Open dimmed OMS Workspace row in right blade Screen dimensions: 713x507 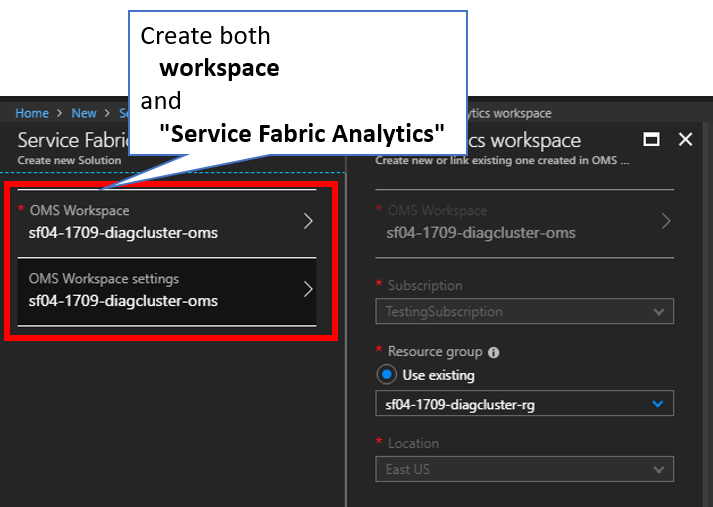pyautogui.click(x=524, y=223)
